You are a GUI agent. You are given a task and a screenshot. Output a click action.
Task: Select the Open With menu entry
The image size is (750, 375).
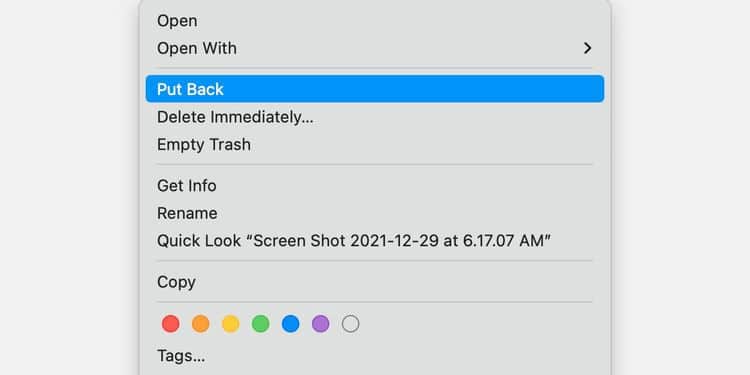pyautogui.click(x=375, y=48)
